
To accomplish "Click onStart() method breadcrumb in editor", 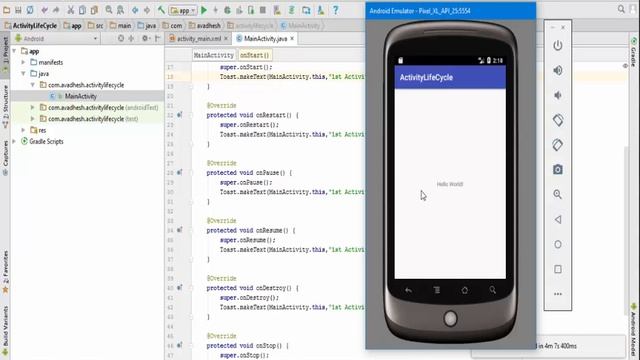I will click(255, 55).
